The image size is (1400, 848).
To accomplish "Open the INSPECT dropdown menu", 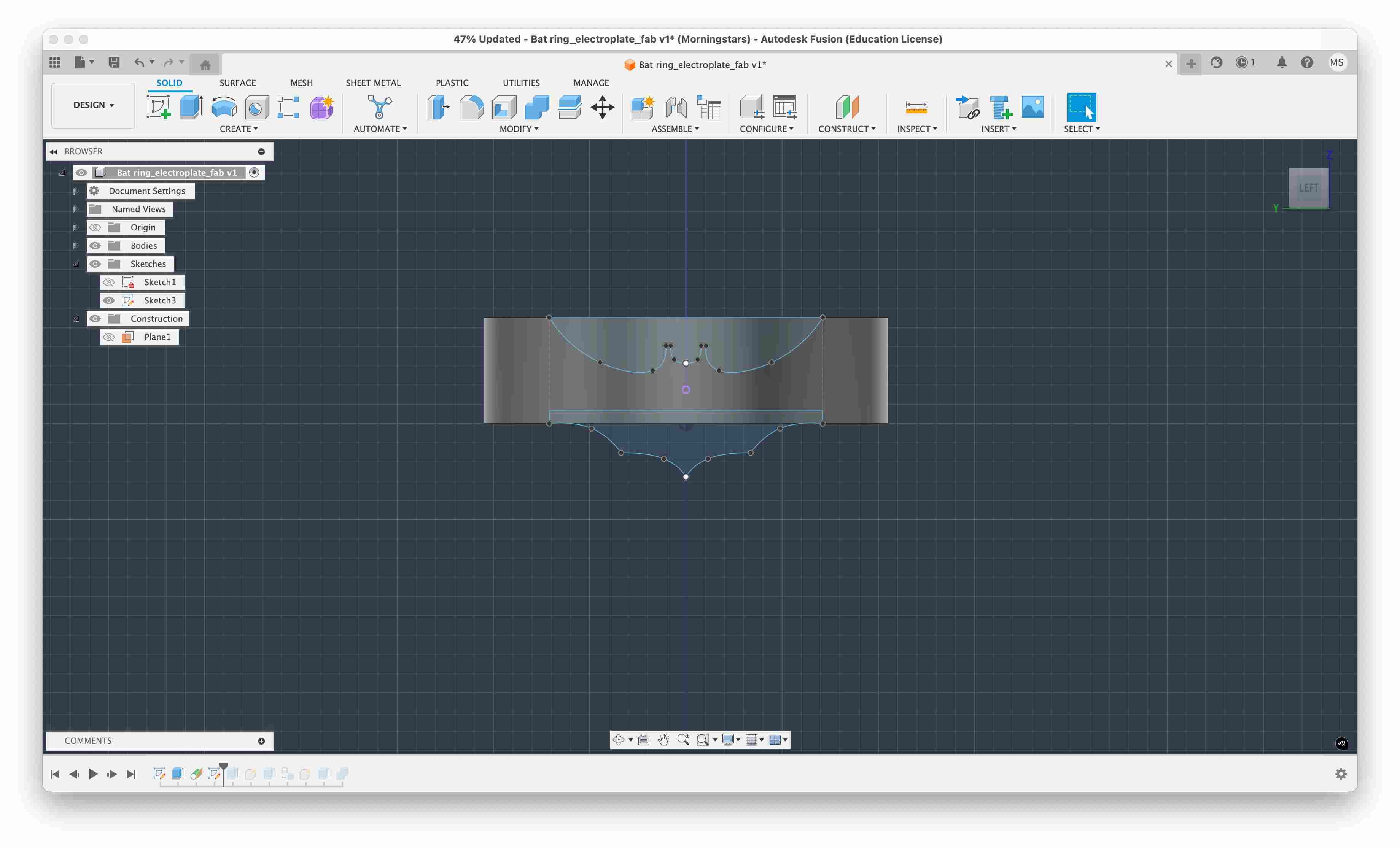I will (916, 129).
